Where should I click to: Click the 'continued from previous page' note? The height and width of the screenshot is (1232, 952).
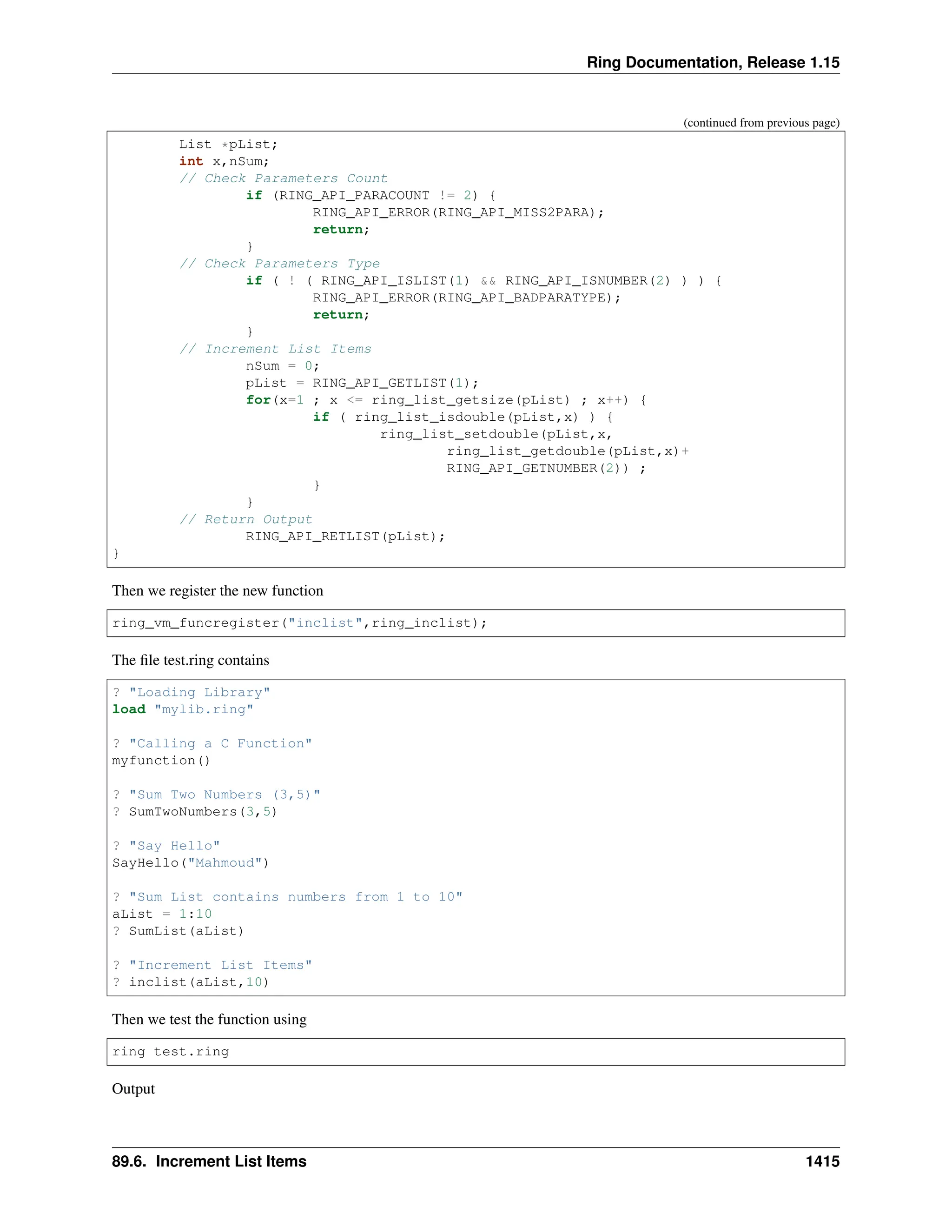click(761, 122)
